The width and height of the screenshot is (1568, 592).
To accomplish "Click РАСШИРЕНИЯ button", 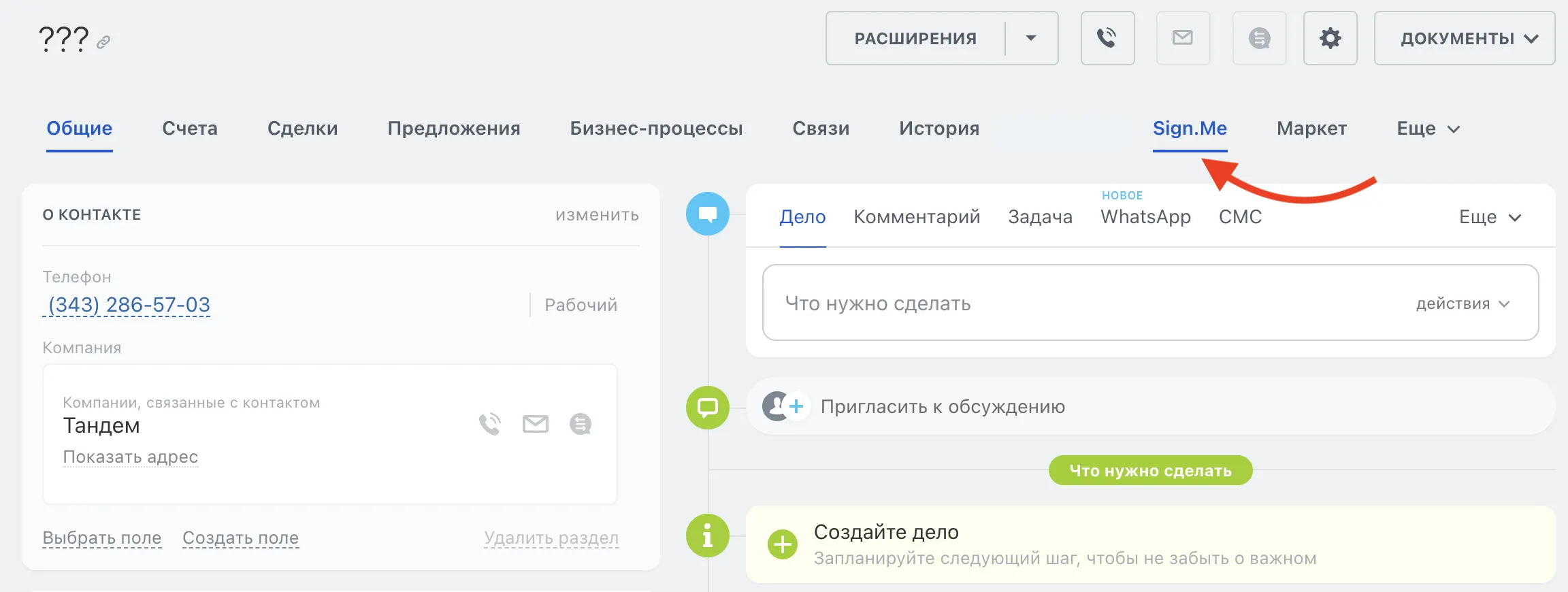I will (x=915, y=39).
